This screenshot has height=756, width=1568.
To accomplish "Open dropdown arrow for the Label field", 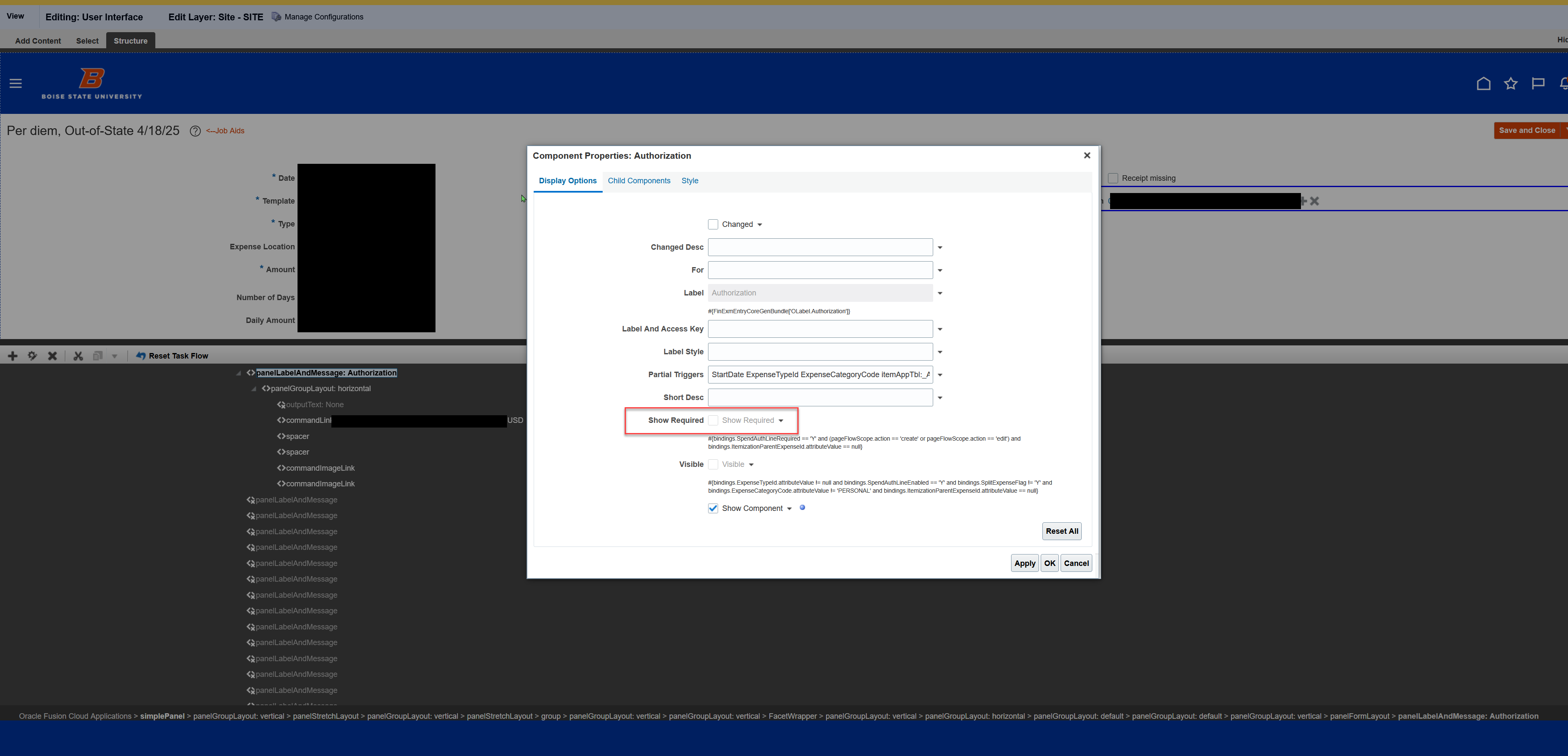I will (940, 293).
